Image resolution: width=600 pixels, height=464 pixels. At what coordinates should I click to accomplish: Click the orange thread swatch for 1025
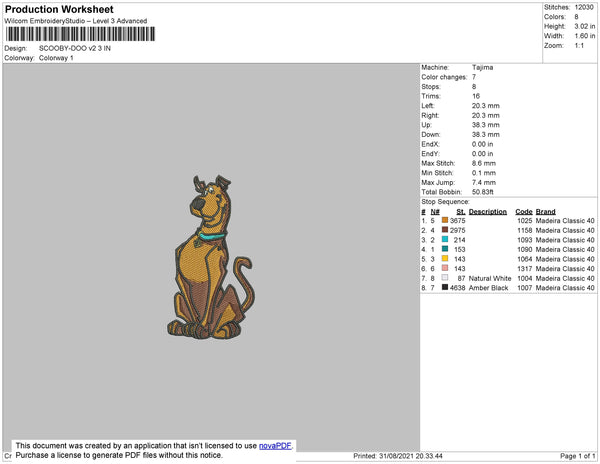coord(445,220)
